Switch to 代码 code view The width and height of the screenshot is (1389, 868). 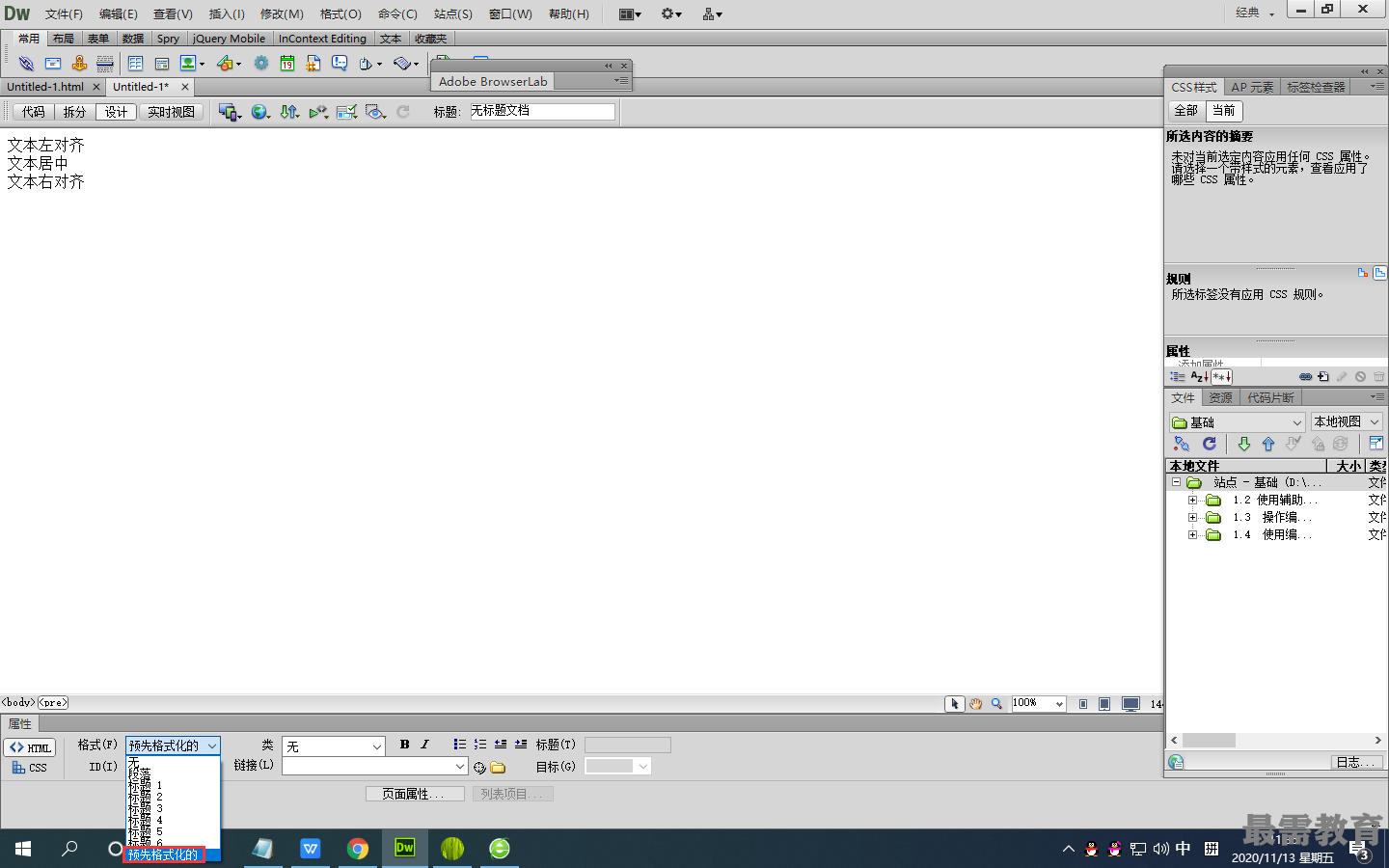pos(34,112)
